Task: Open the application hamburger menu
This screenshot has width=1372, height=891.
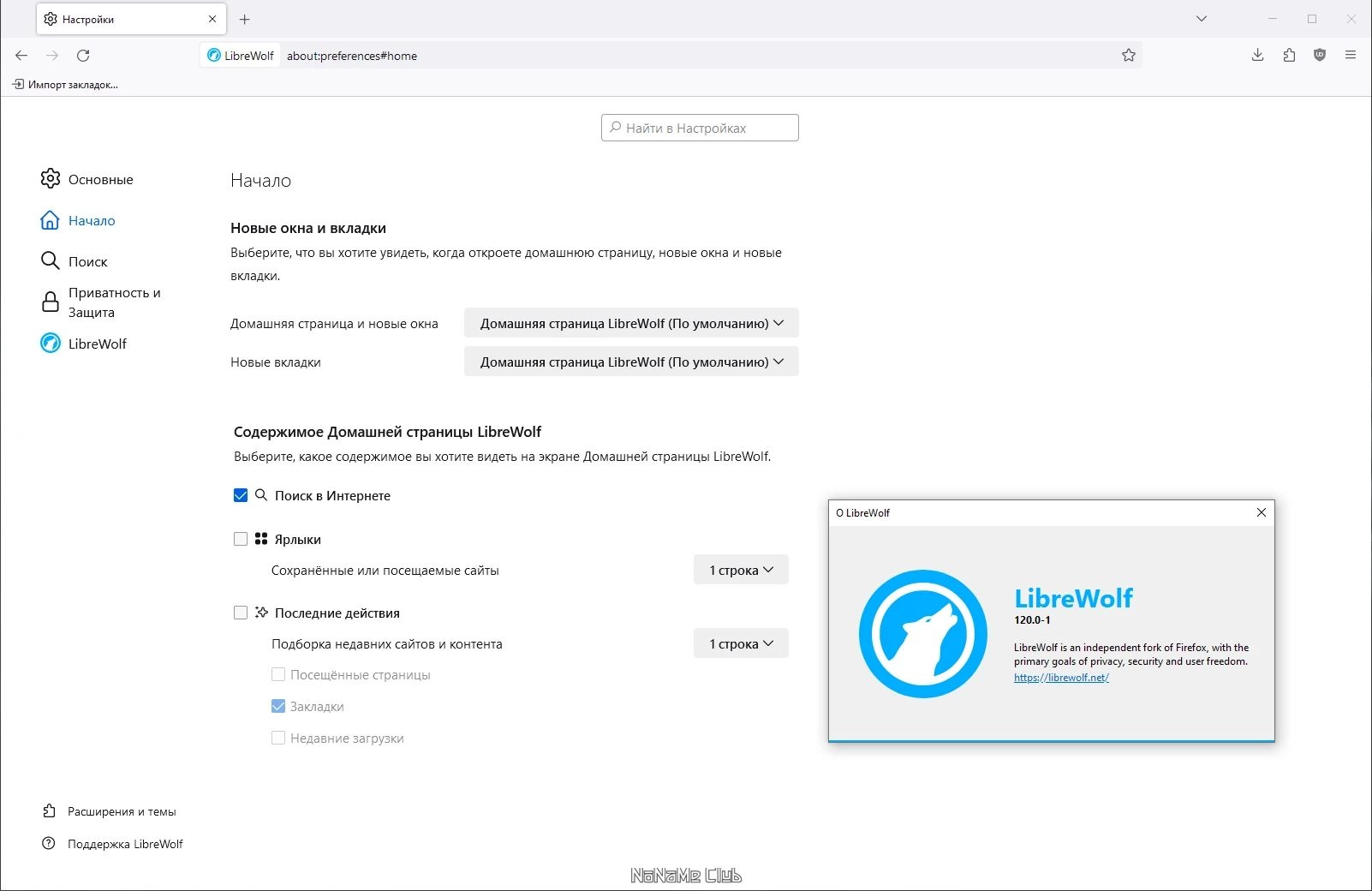Action: [x=1351, y=56]
